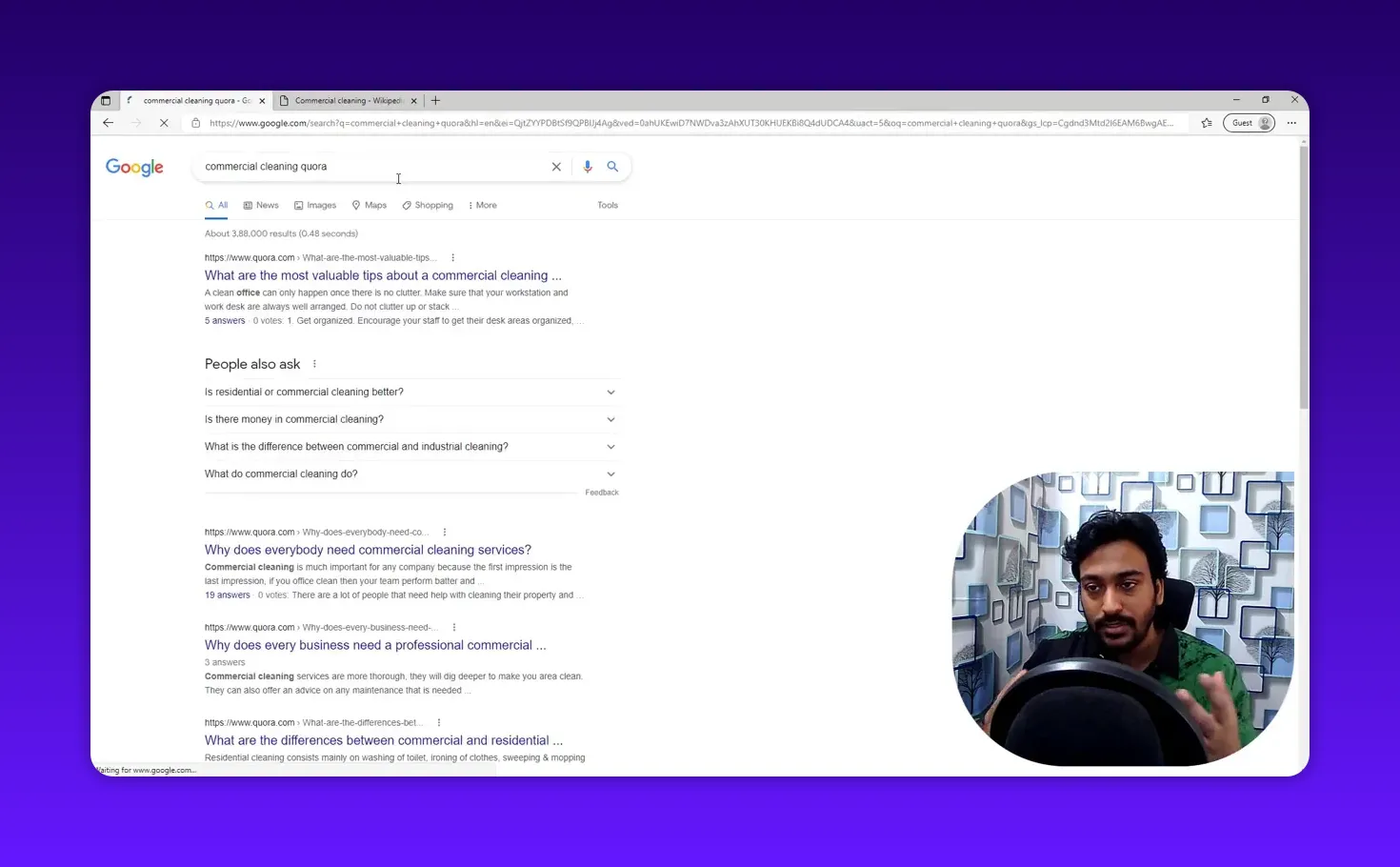The image size is (1400, 867).
Task: Click the magnifying glass to search
Action: click(612, 166)
